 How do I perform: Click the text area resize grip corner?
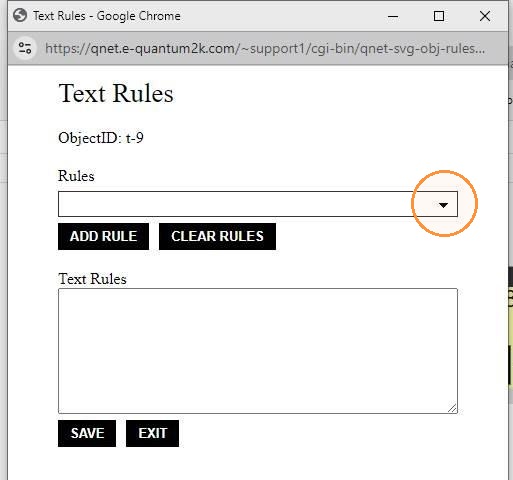coord(452,408)
